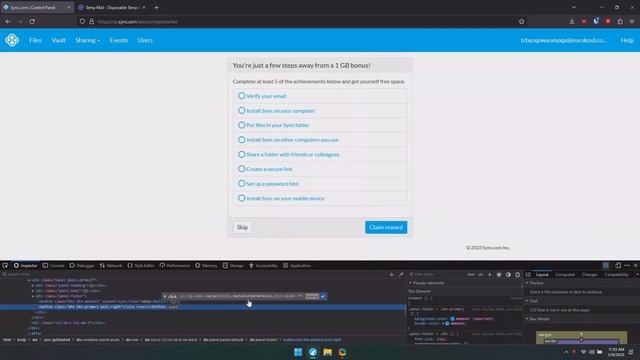Expand the Pseudo-elements section
Screen dimensions: 640x360
(x=411, y=283)
